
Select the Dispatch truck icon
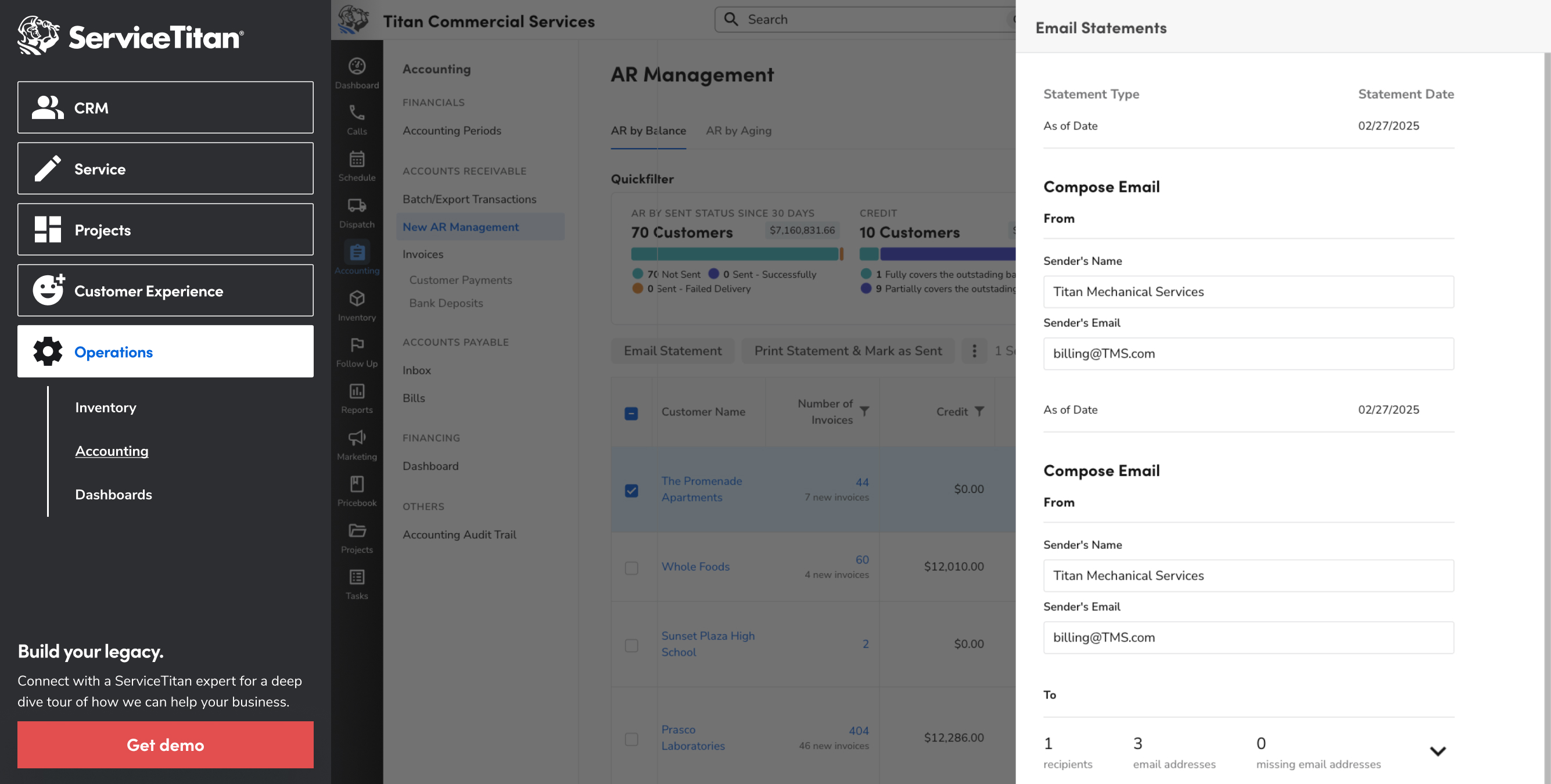(x=357, y=206)
